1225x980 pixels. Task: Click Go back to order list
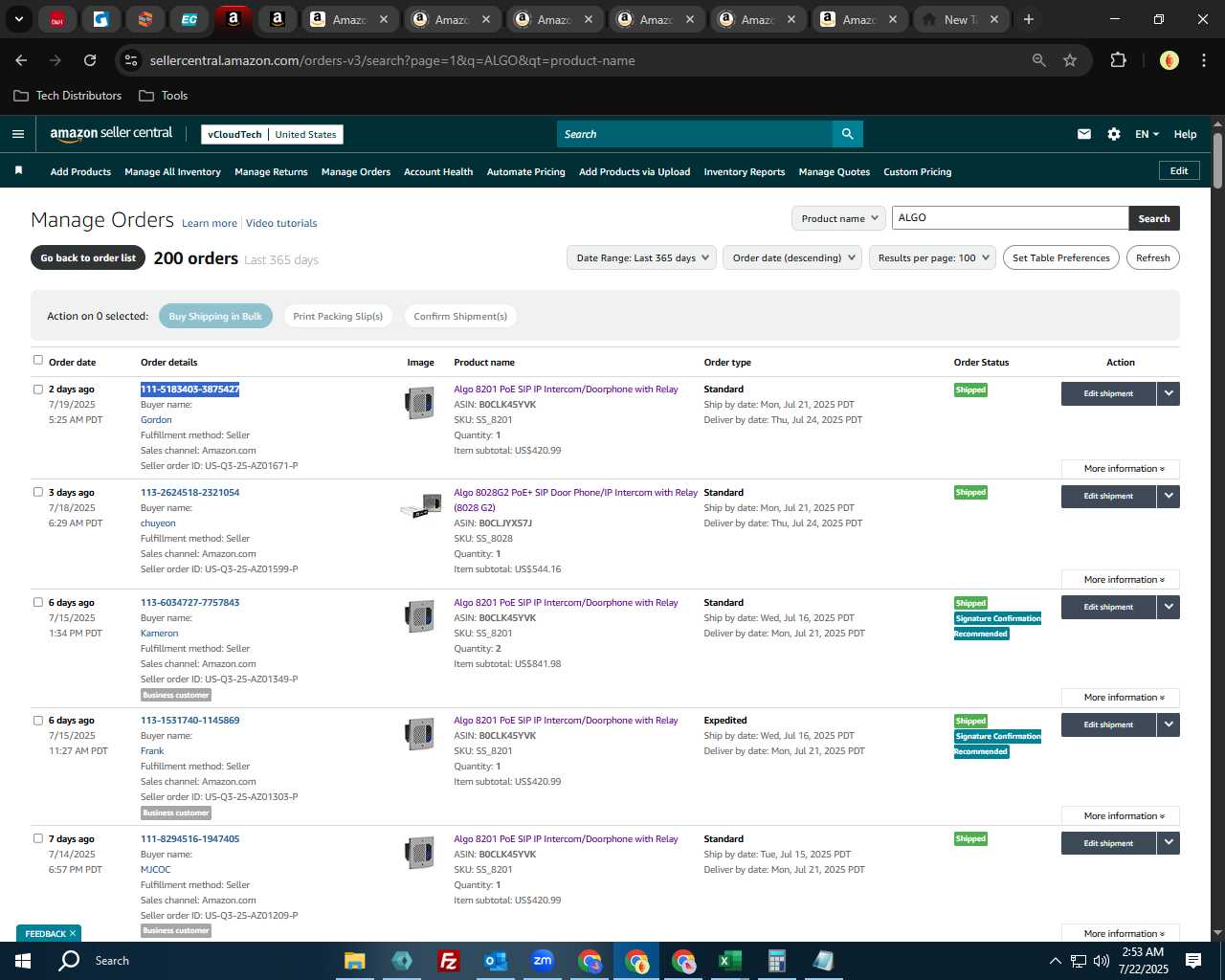tap(88, 257)
